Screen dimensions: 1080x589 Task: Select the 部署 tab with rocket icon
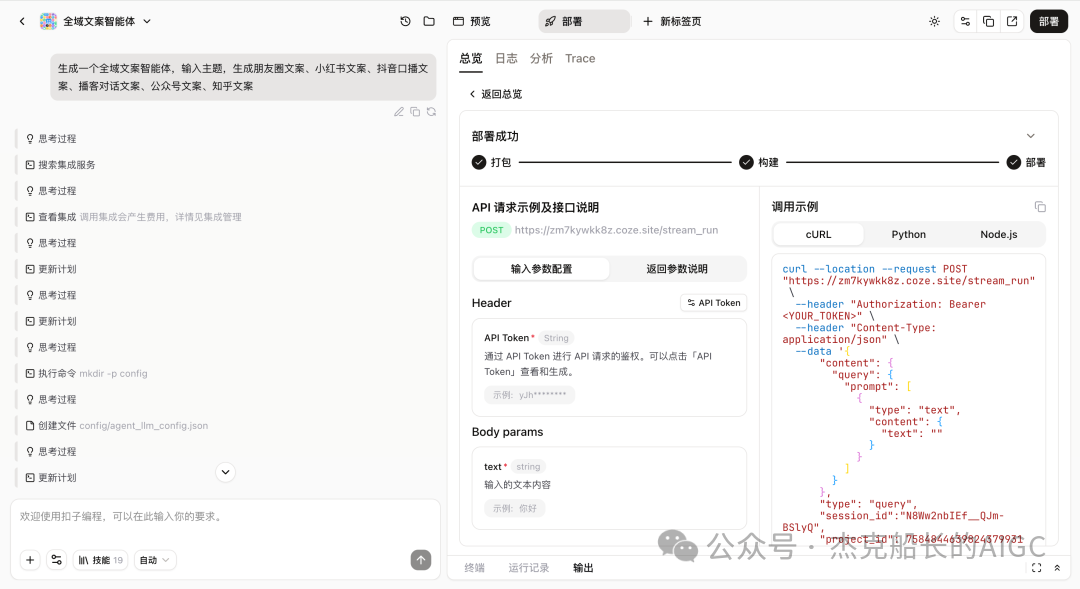pyautogui.click(x=584, y=21)
